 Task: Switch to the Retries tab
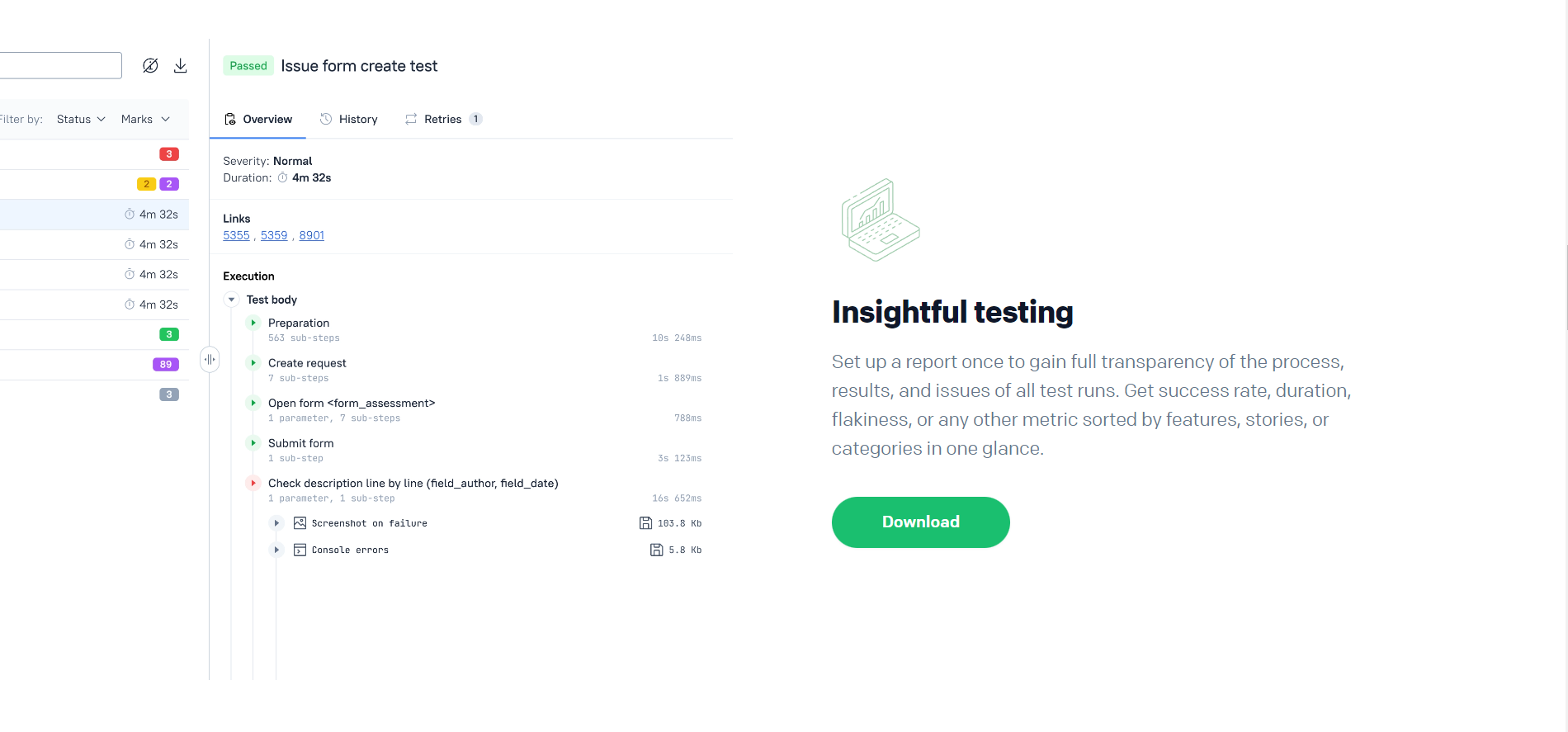click(443, 119)
